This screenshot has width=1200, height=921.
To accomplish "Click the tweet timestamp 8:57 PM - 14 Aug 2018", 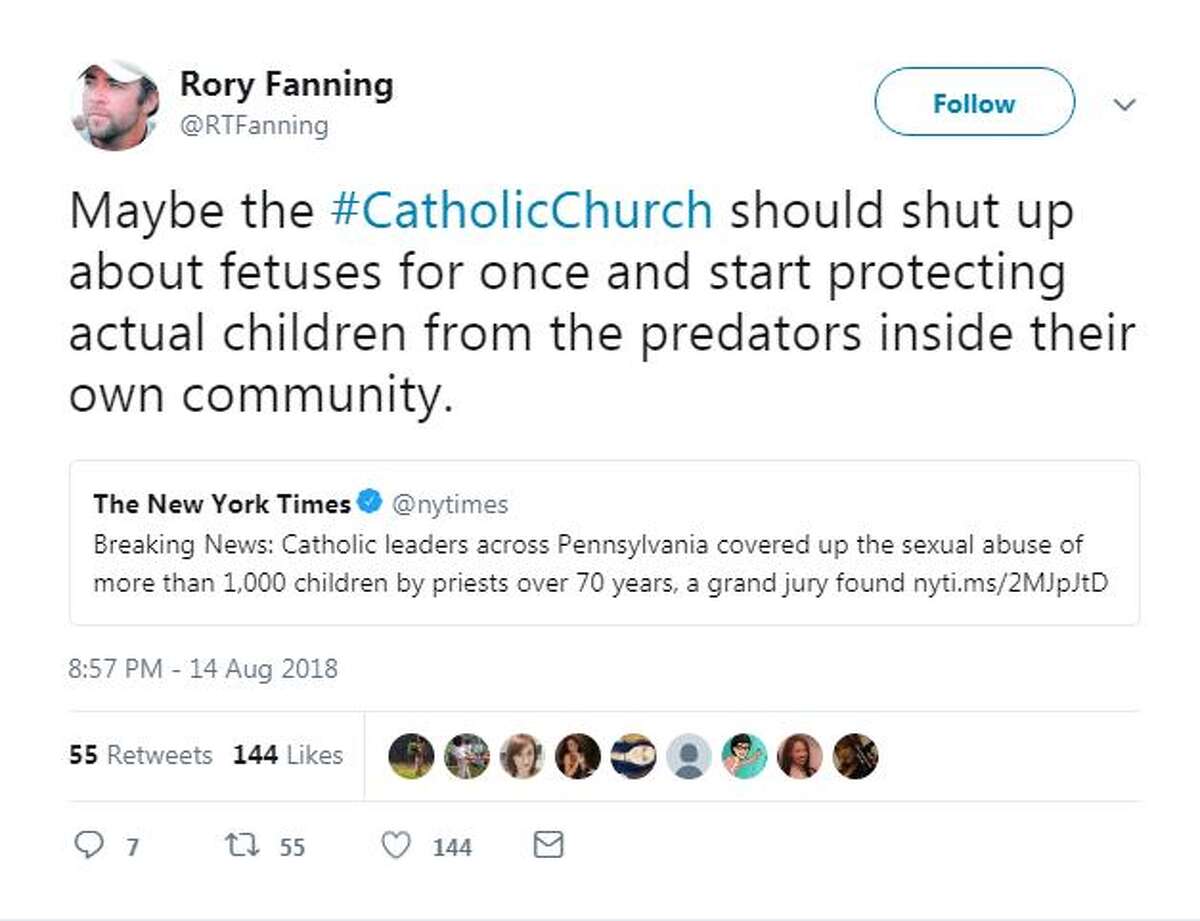I will 202,669.
